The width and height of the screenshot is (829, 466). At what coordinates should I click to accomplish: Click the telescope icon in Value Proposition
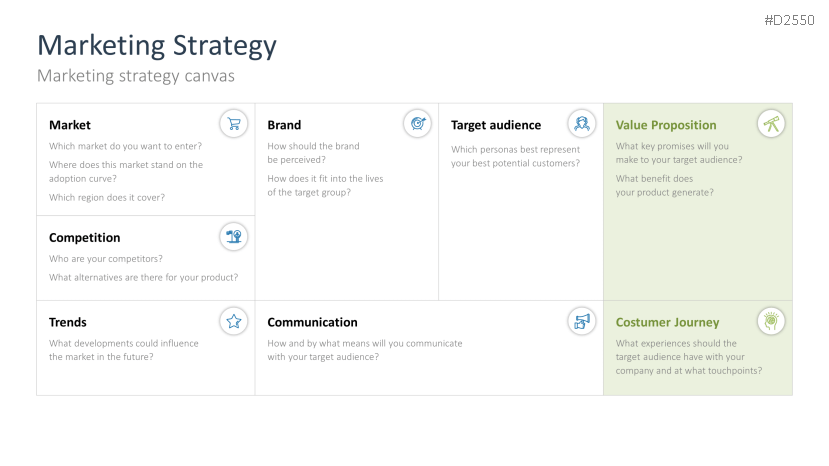click(770, 124)
